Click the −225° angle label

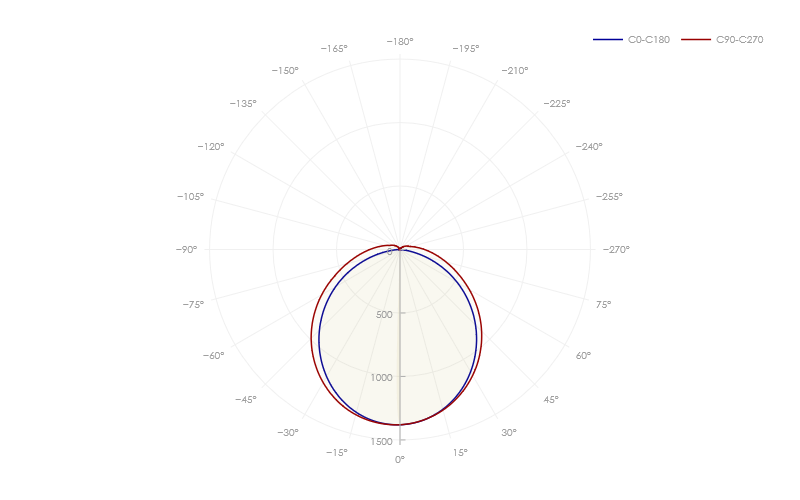[557, 104]
